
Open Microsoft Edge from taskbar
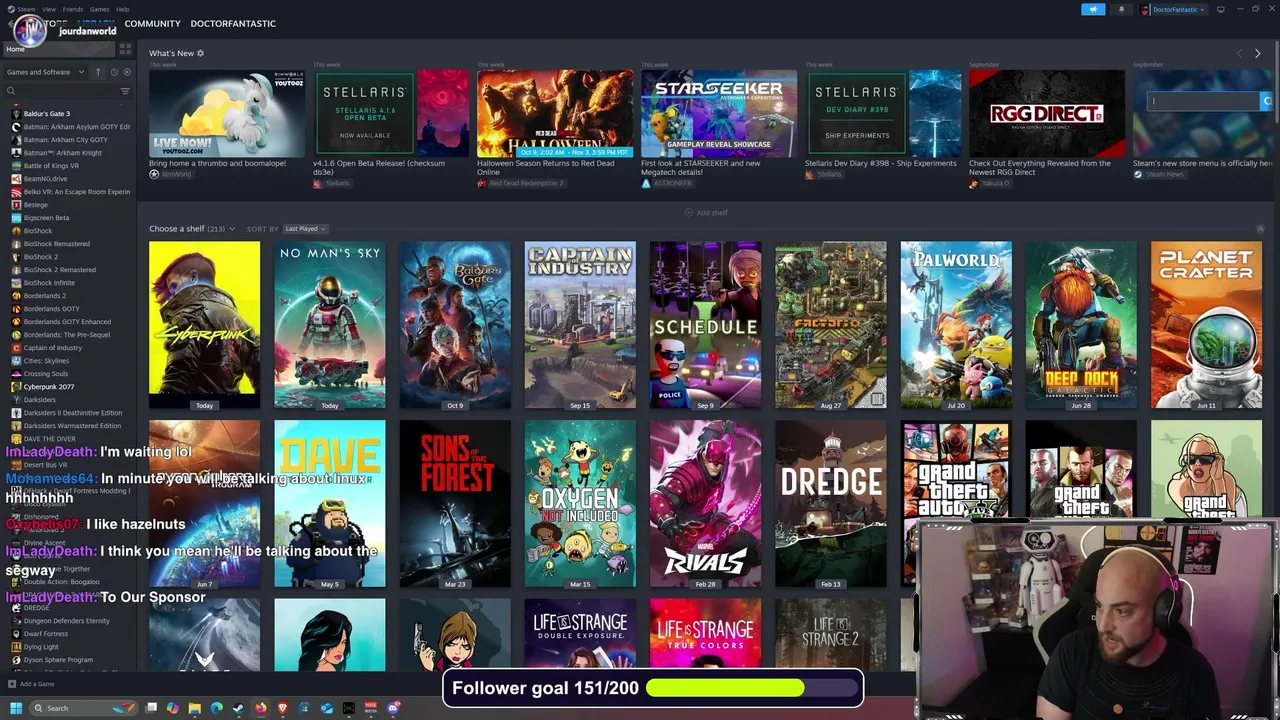[x=217, y=708]
